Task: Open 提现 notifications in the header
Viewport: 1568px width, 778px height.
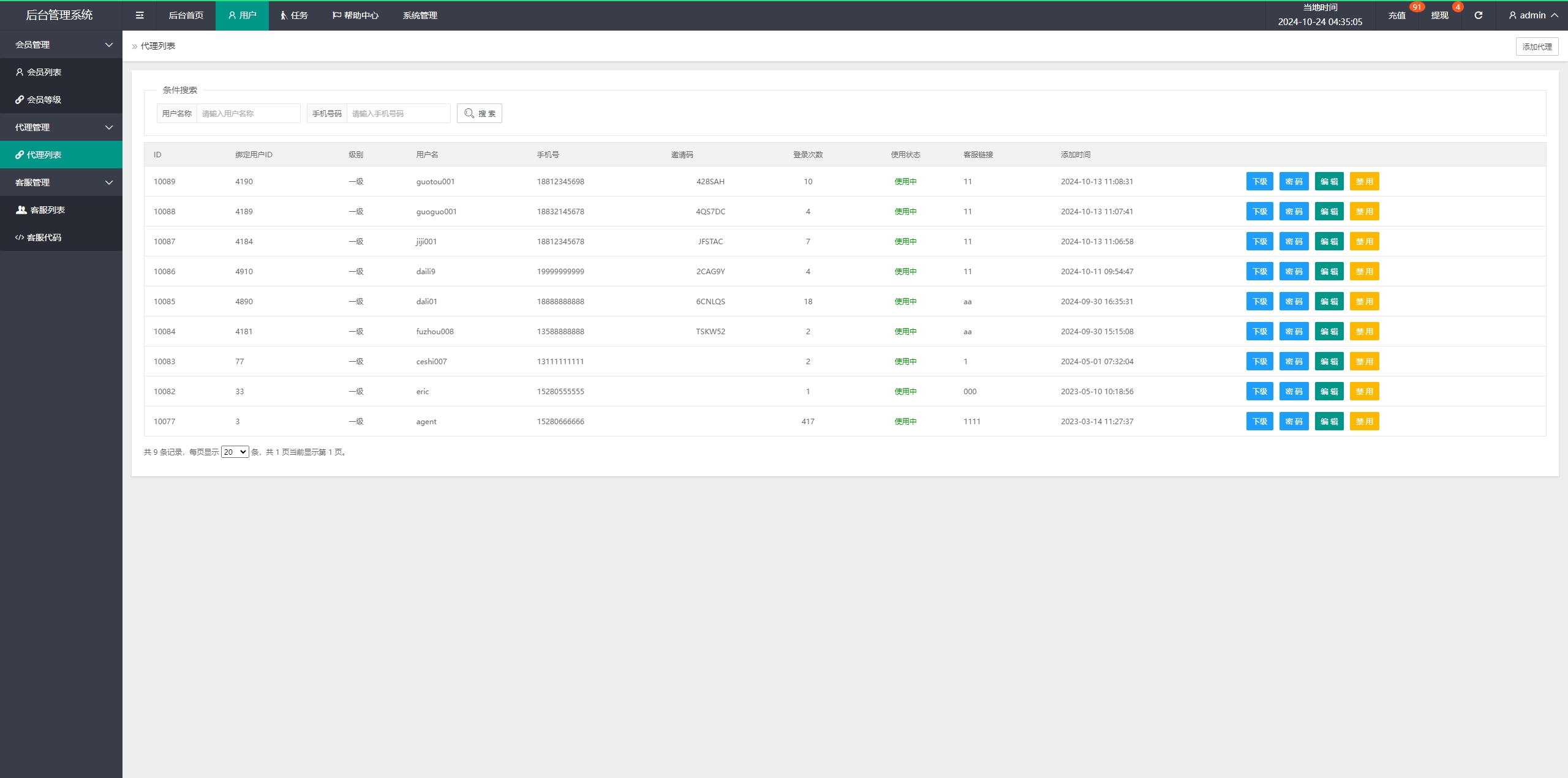Action: (1439, 15)
